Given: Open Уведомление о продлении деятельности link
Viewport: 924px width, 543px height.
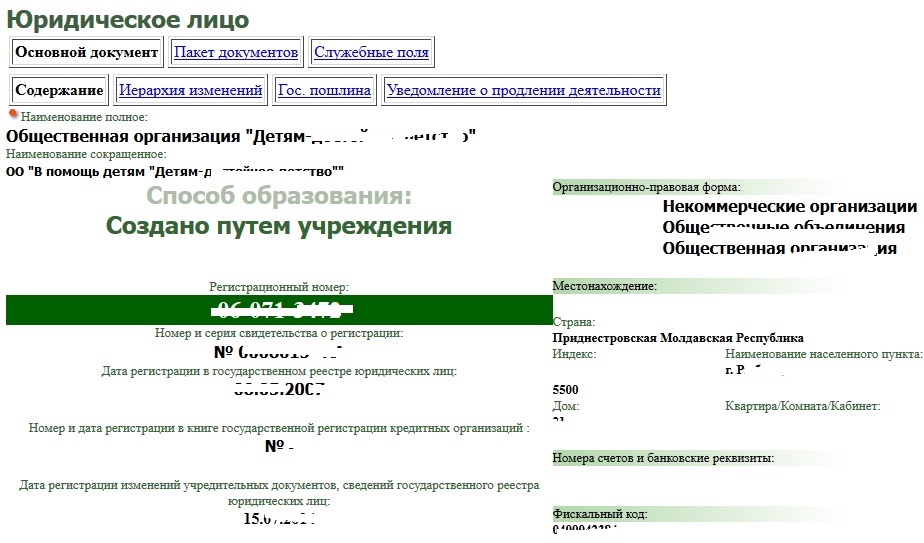Looking at the screenshot, I should [523, 90].
